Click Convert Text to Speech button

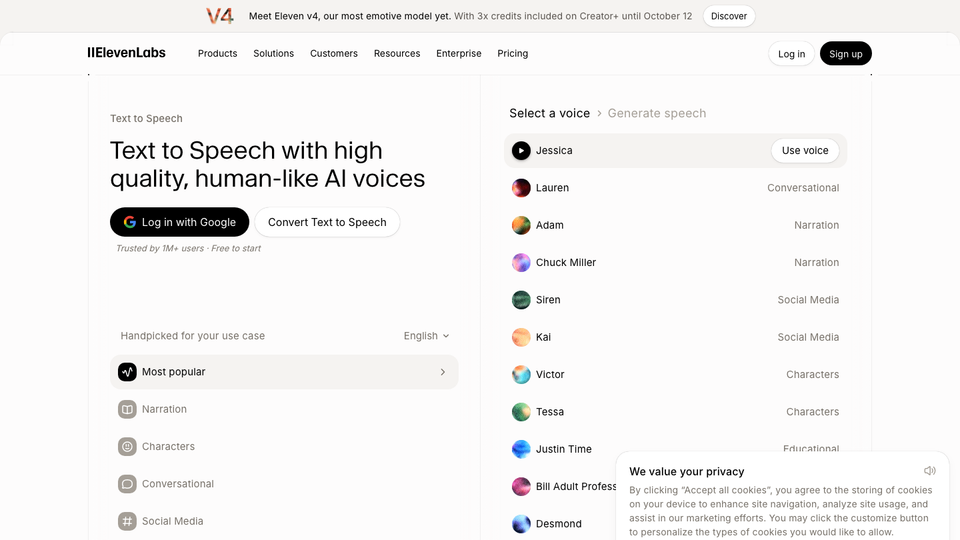click(327, 222)
